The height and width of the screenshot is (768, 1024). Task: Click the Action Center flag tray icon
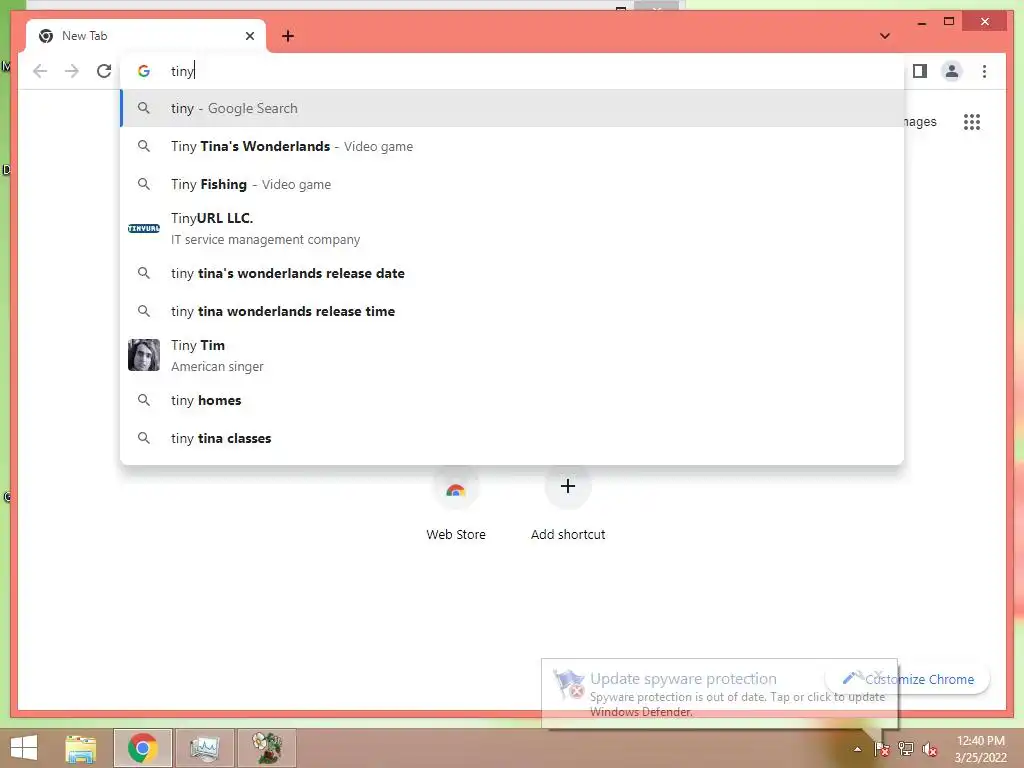[x=881, y=748]
